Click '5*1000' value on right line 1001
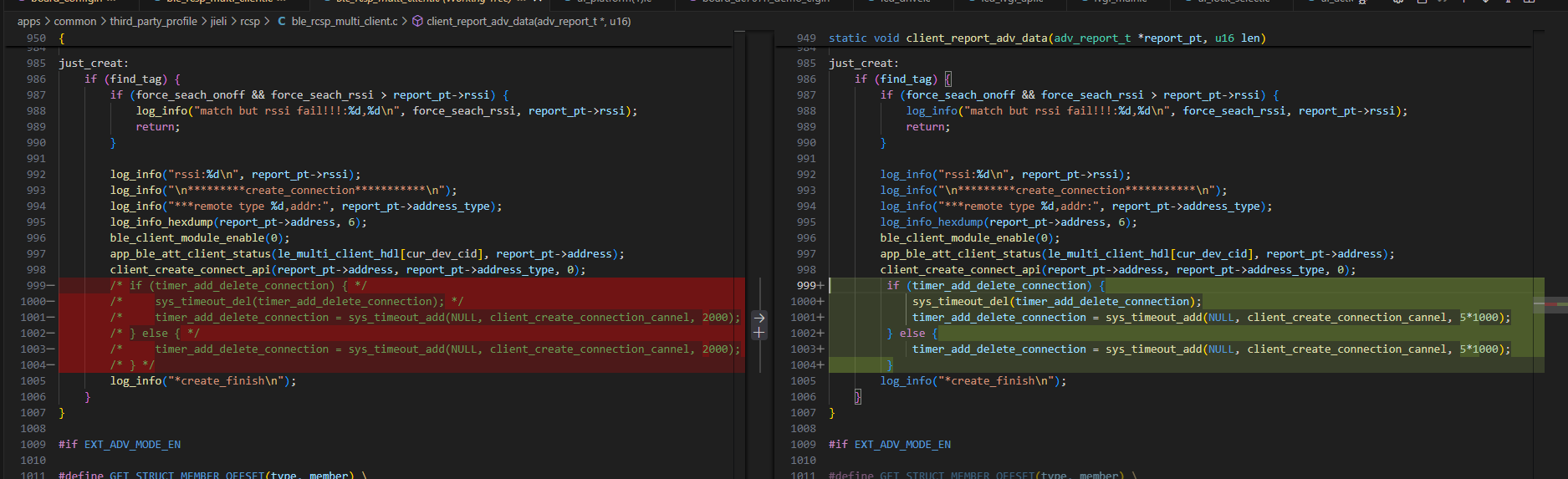 click(1479, 318)
